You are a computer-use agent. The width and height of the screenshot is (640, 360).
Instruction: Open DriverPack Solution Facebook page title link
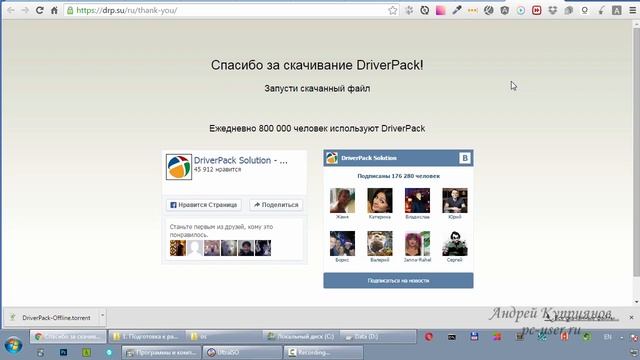[241, 160]
